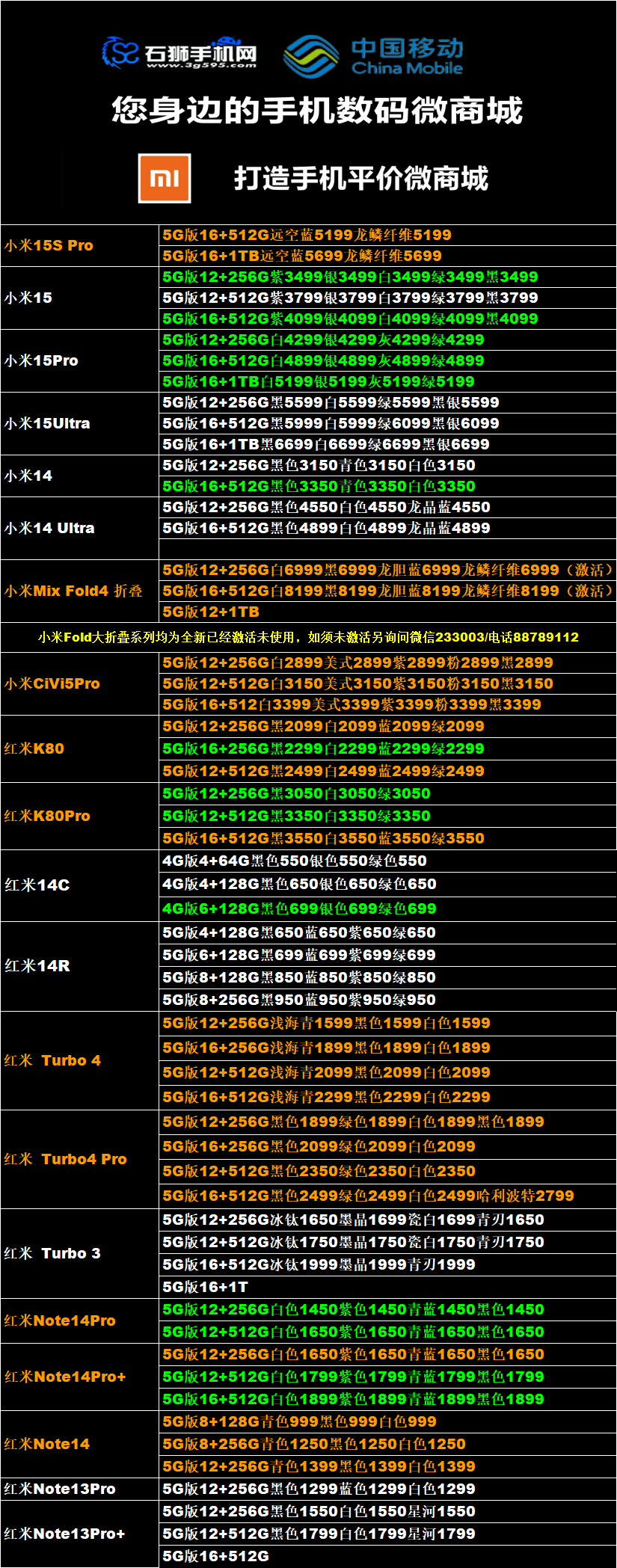Click the 12+512G 紫3799 price row
Screen dimensions: 617x1568
388,298
